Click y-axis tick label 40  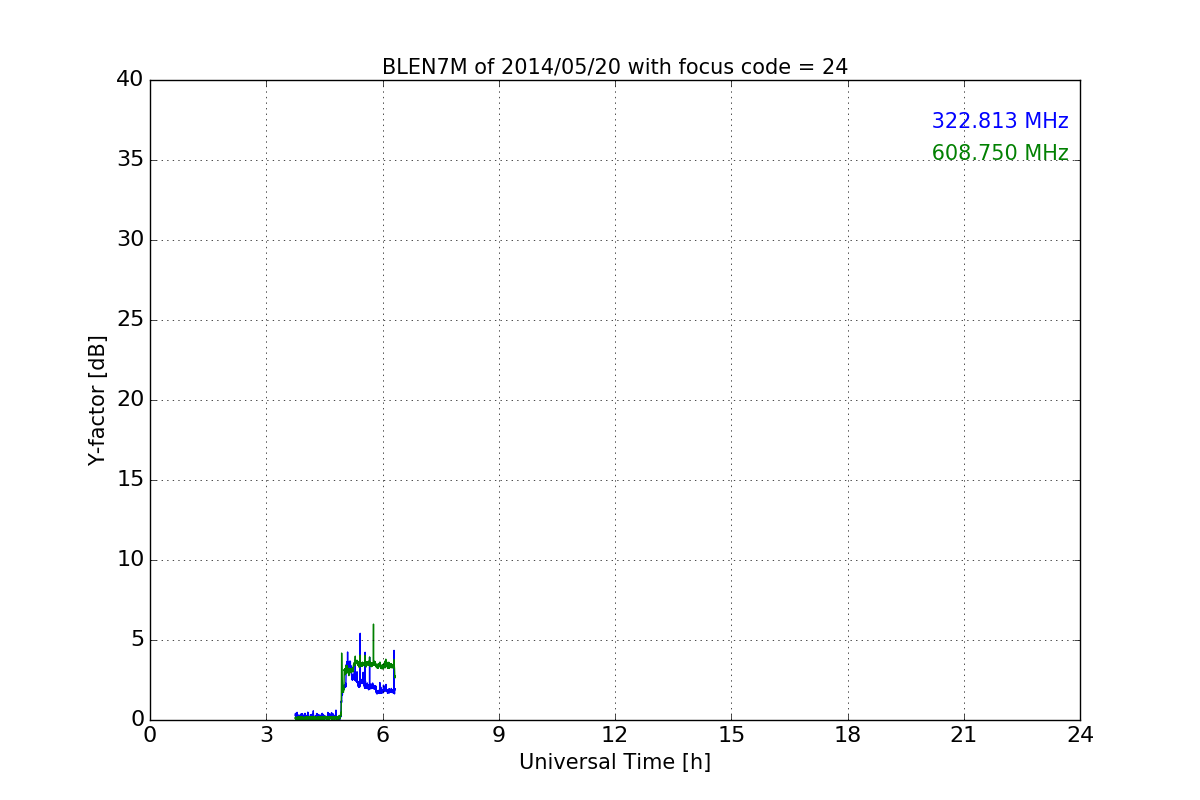coord(130,80)
